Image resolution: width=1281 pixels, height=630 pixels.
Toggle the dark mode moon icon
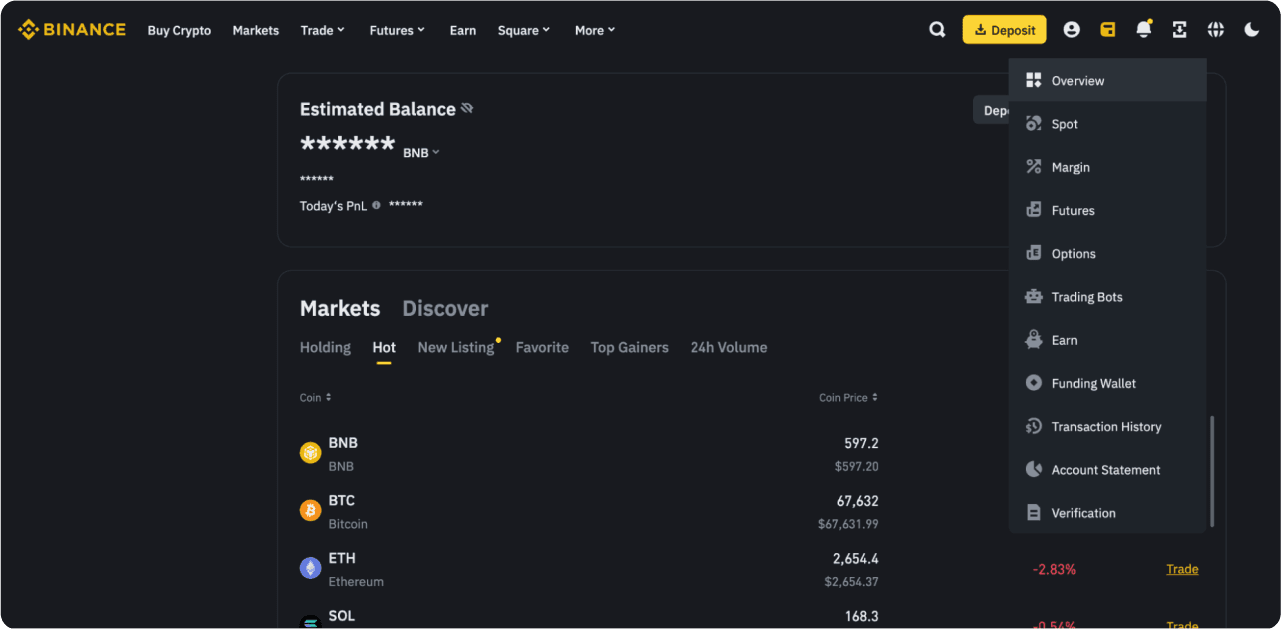tap(1252, 30)
